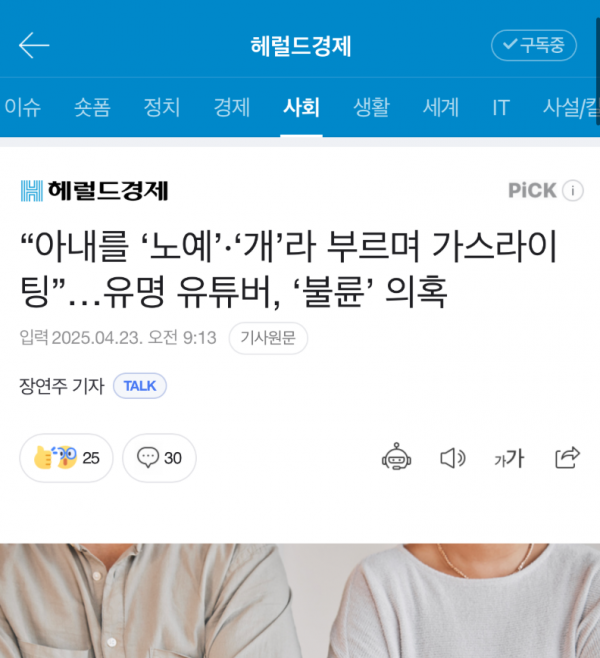
Task: Open emoji reactions with 25 count
Action: coord(66,458)
